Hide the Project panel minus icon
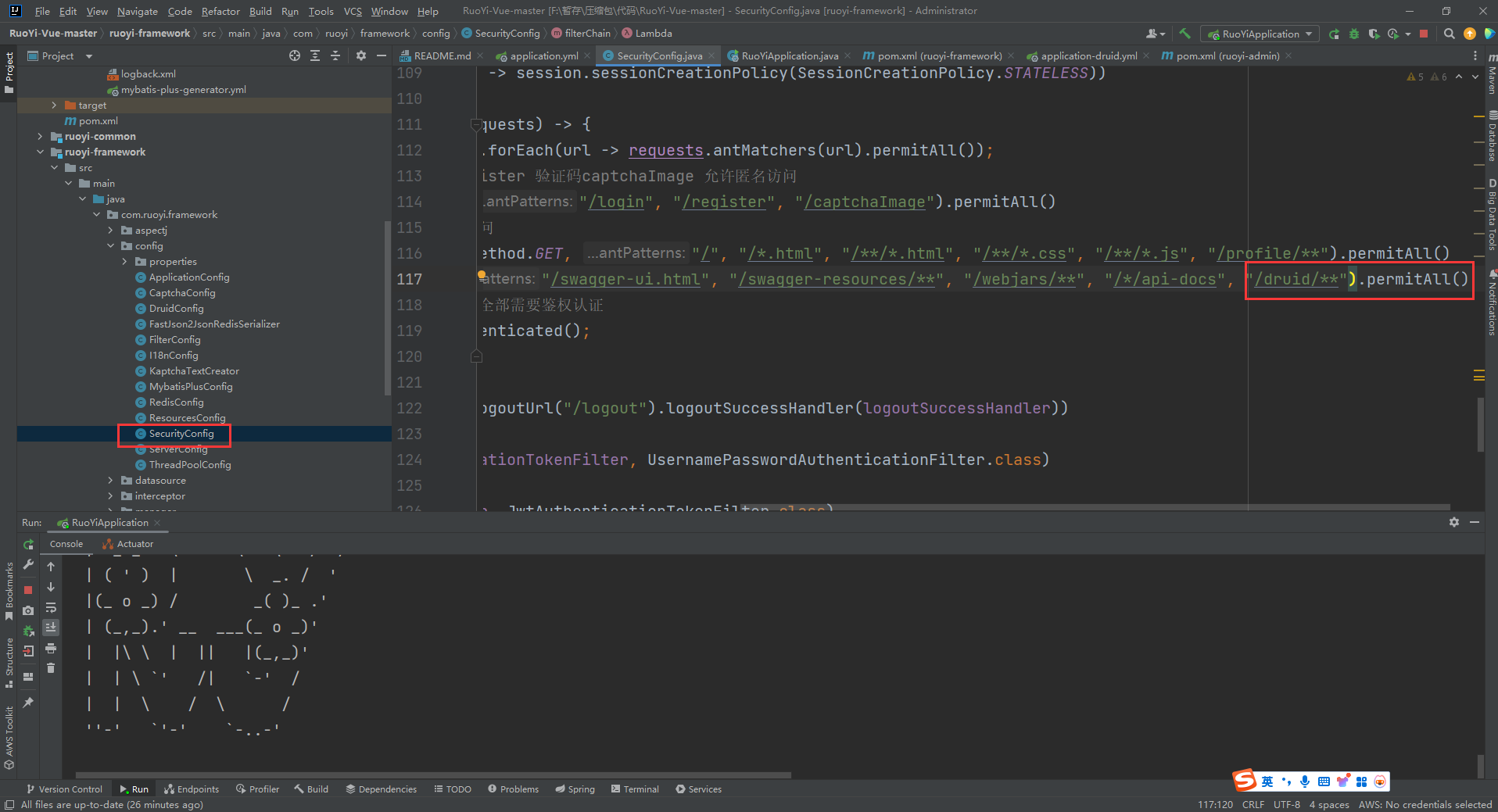1498x812 pixels. click(x=382, y=55)
